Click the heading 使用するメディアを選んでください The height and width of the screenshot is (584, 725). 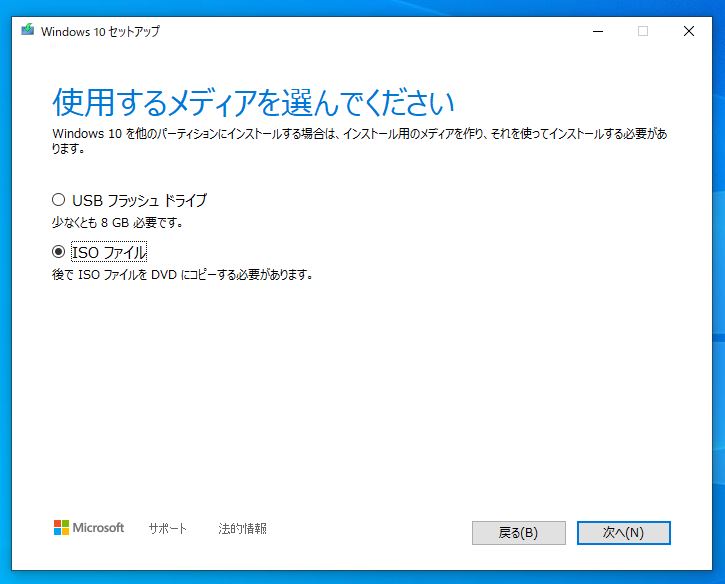coord(253,102)
